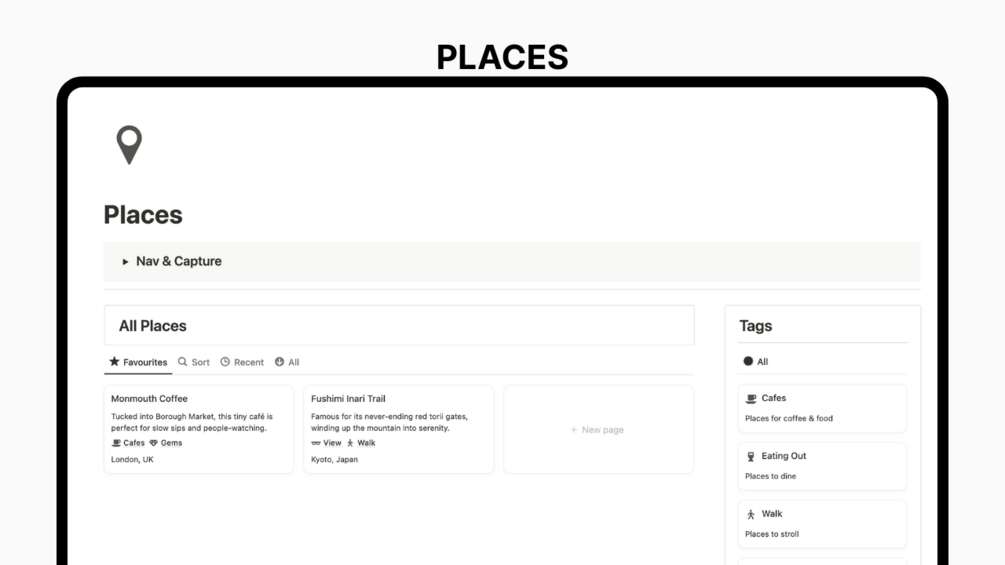Open the Fushimi Inari Trail card title
Viewport: 1005px width, 565px height.
tap(348, 398)
